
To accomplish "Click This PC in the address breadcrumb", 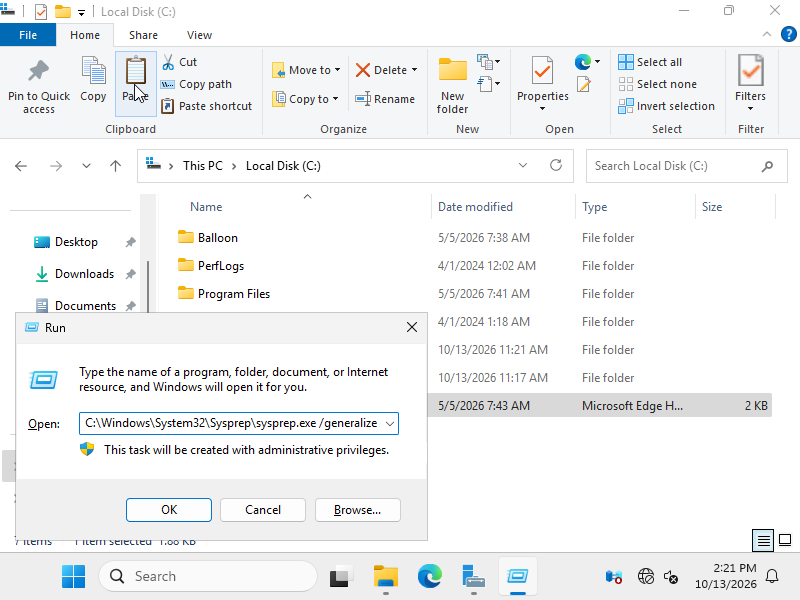I will [x=203, y=166].
